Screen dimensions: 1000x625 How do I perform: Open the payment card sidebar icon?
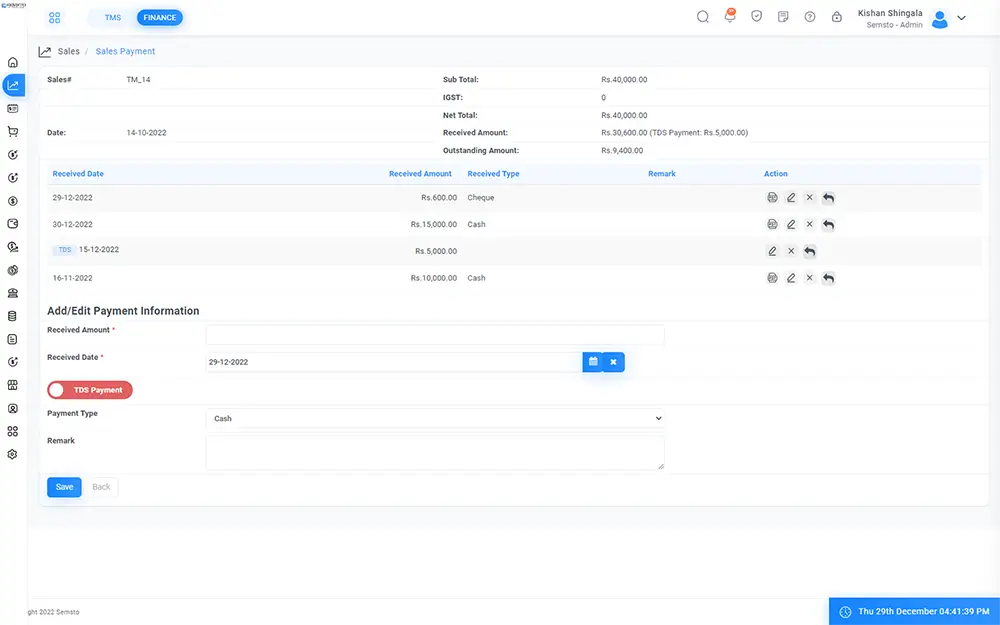[13, 108]
